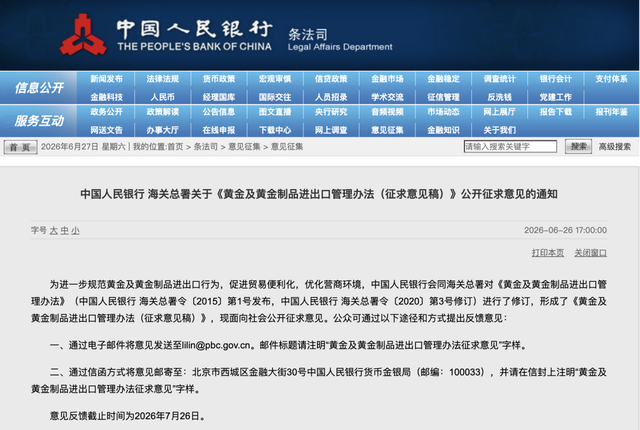Open 政务公开 in service menu
Viewport: 640px width, 430px height.
pyautogui.click(x=106, y=112)
